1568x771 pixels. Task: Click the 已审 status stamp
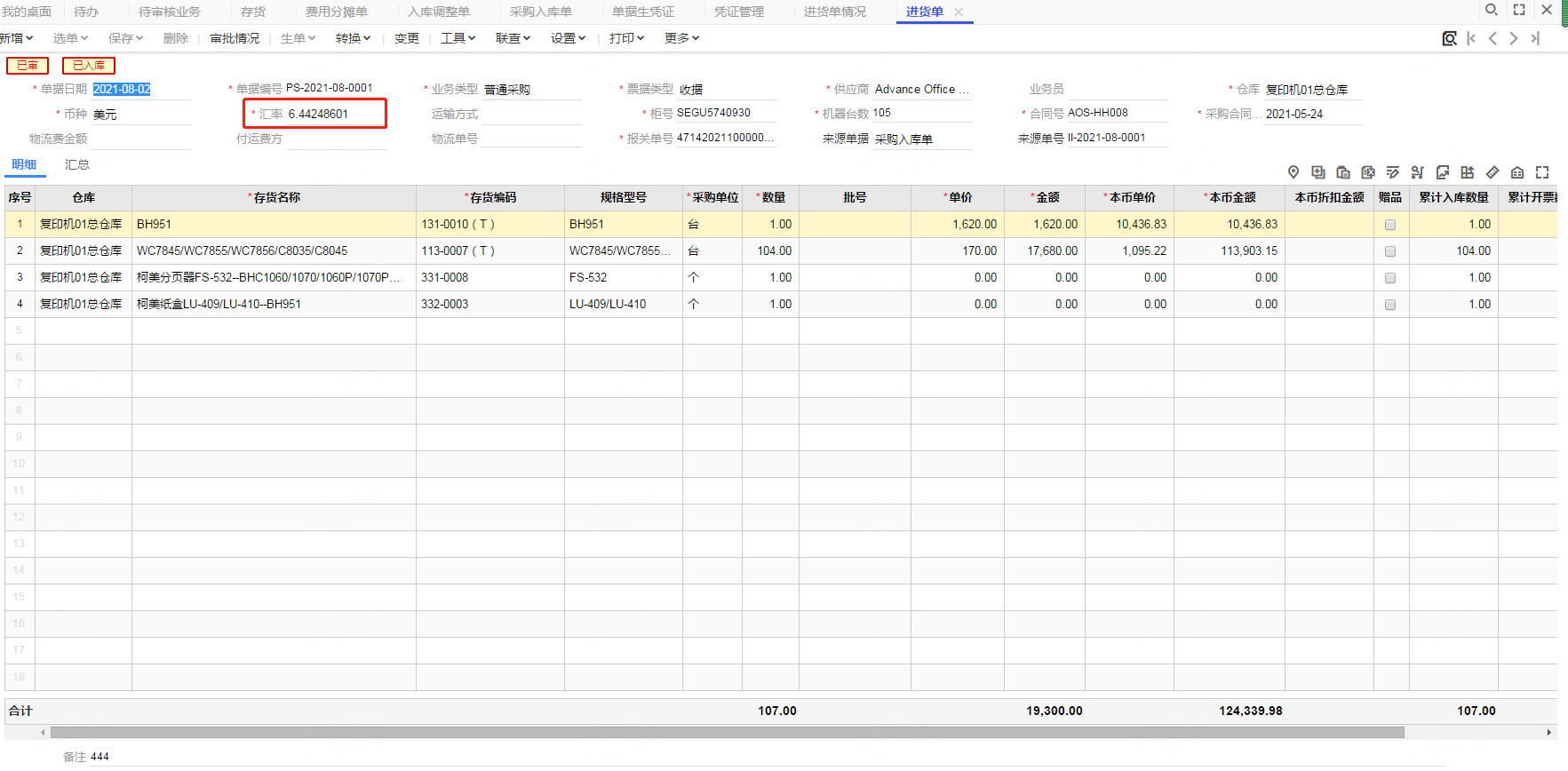[28, 65]
